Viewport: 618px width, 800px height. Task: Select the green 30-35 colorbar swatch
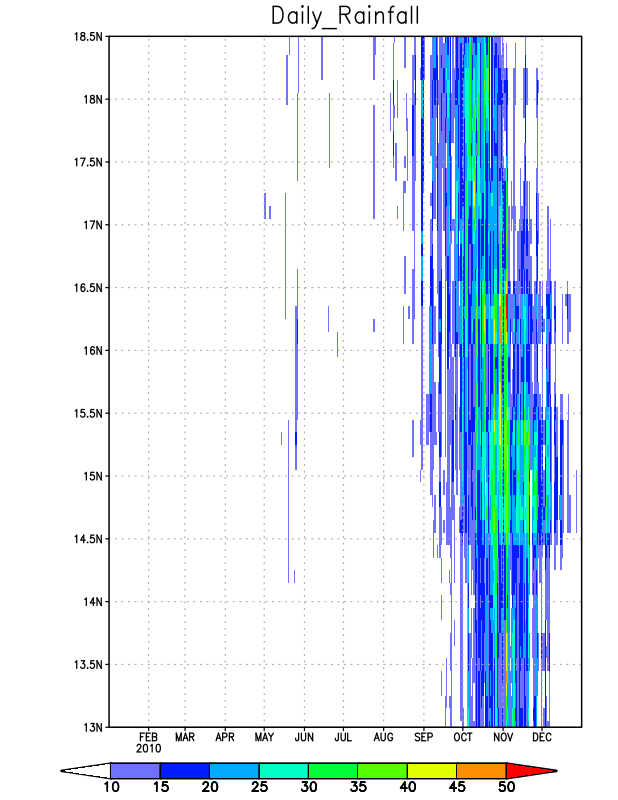pos(333,770)
